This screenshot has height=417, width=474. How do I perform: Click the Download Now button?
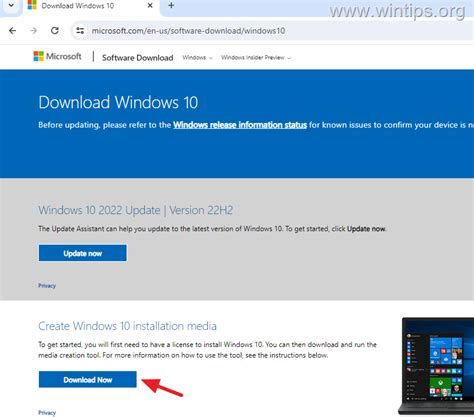[x=88, y=380]
